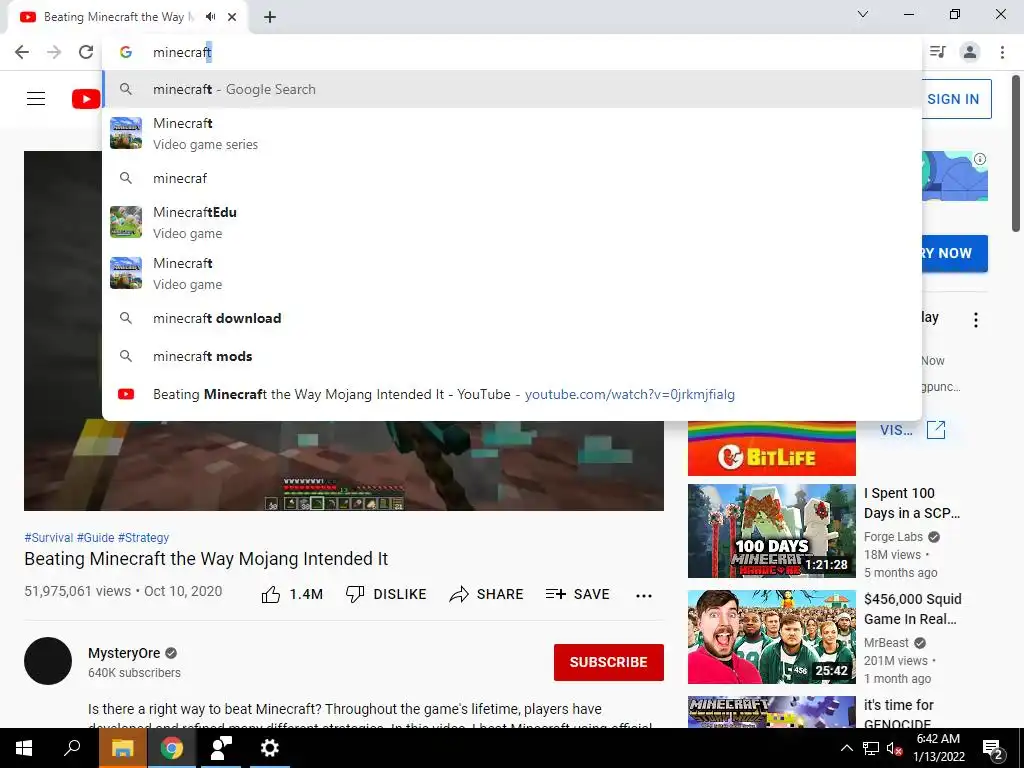Select 'minecraft - Google Search' suggestion

(512, 89)
